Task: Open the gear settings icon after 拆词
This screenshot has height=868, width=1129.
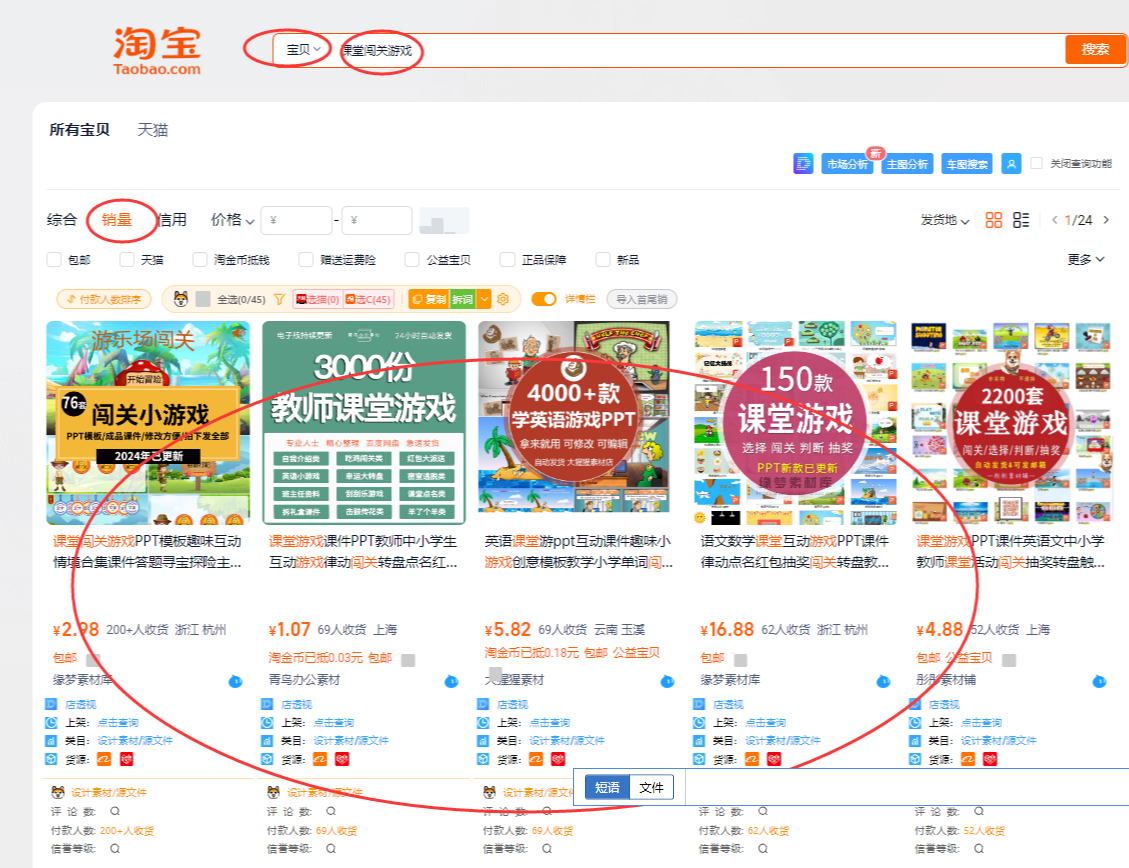Action: pyautogui.click(x=503, y=299)
